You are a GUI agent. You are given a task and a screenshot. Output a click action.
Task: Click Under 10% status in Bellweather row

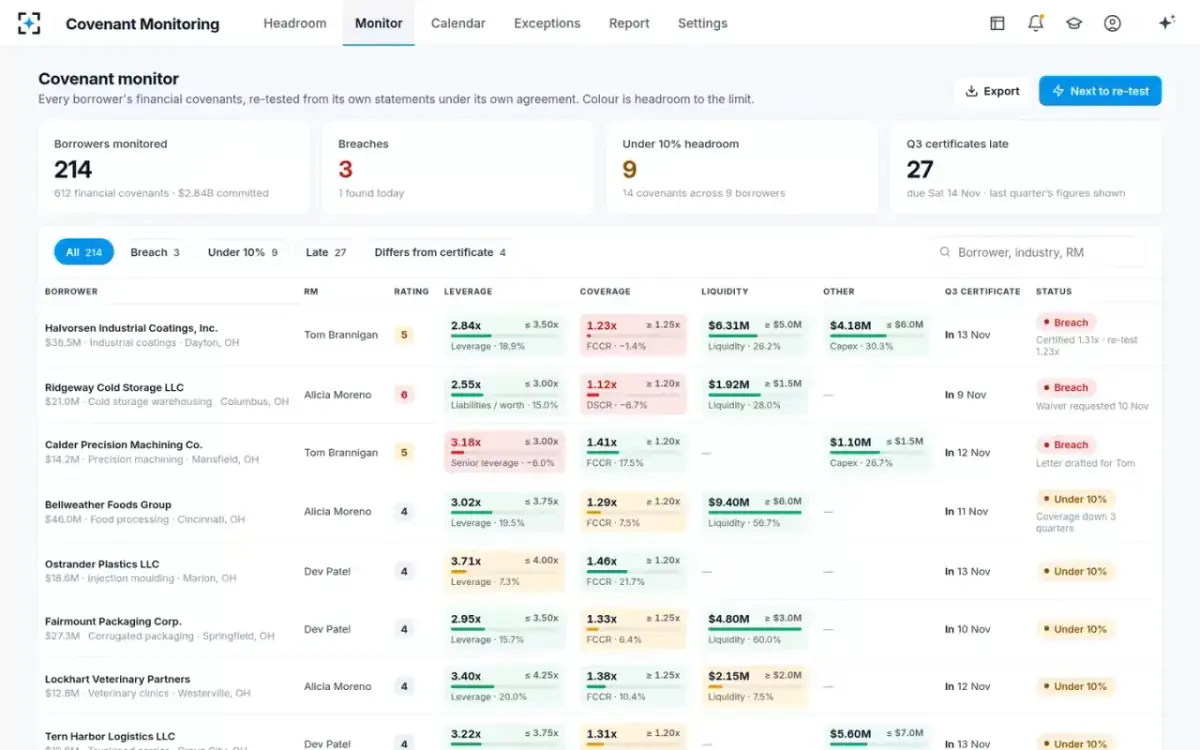[x=1076, y=499]
